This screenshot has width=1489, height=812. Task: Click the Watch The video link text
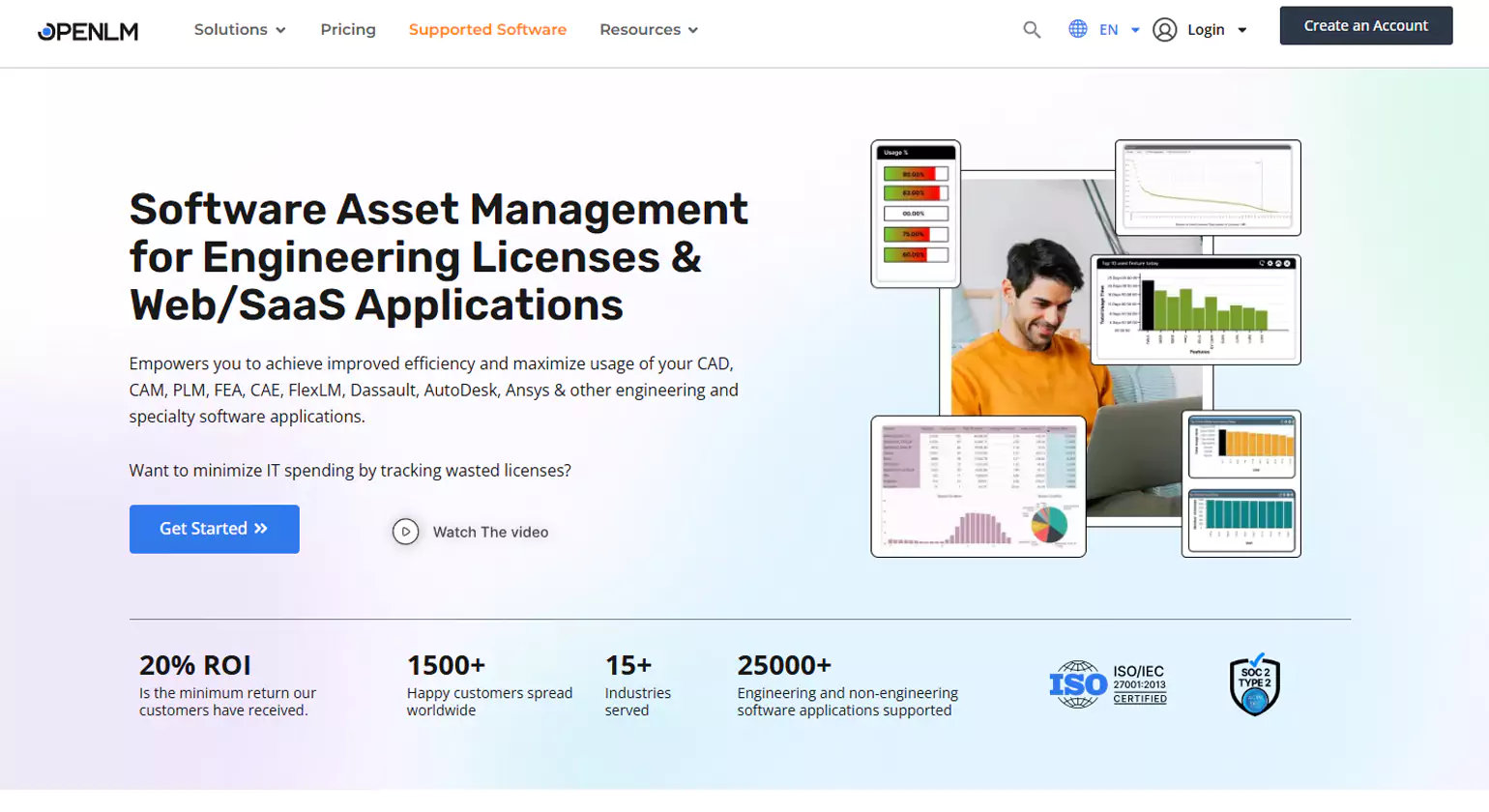click(x=490, y=532)
